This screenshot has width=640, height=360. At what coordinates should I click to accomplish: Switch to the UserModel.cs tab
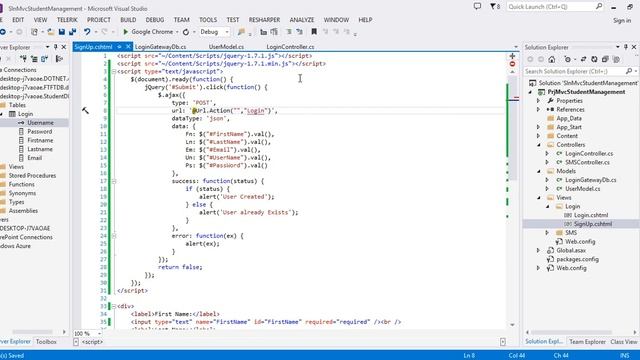[x=226, y=47]
